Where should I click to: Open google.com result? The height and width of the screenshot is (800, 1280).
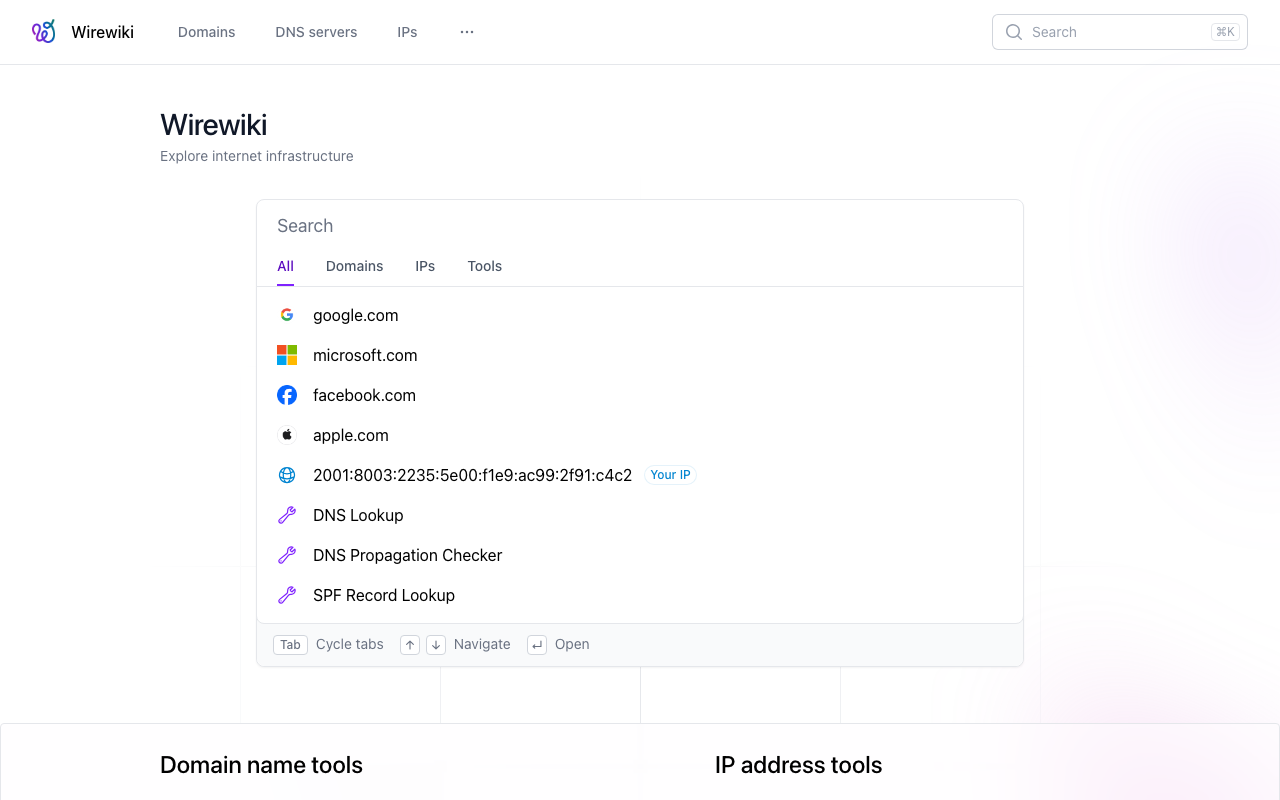point(640,315)
